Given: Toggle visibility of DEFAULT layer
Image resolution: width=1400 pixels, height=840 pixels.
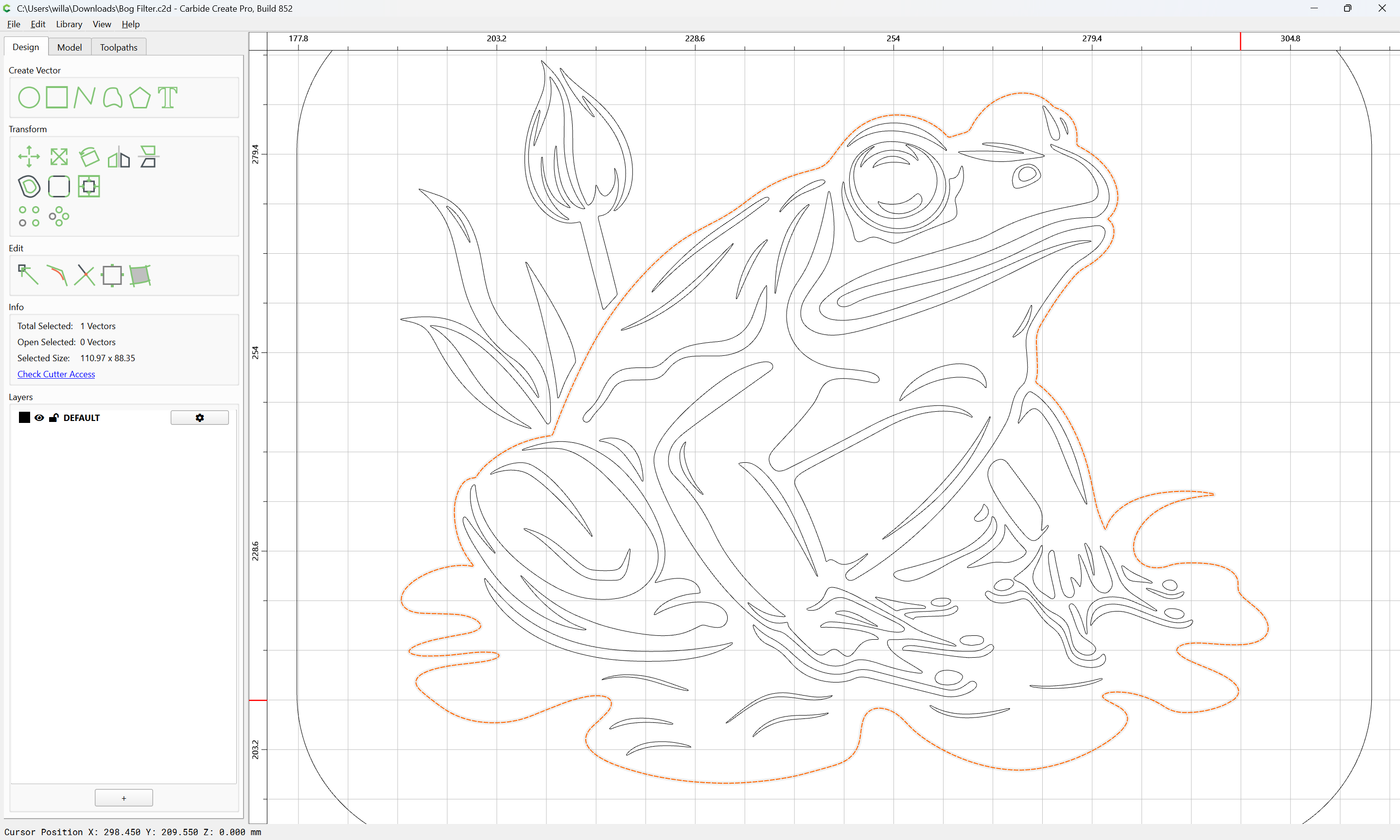Looking at the screenshot, I should tap(39, 418).
